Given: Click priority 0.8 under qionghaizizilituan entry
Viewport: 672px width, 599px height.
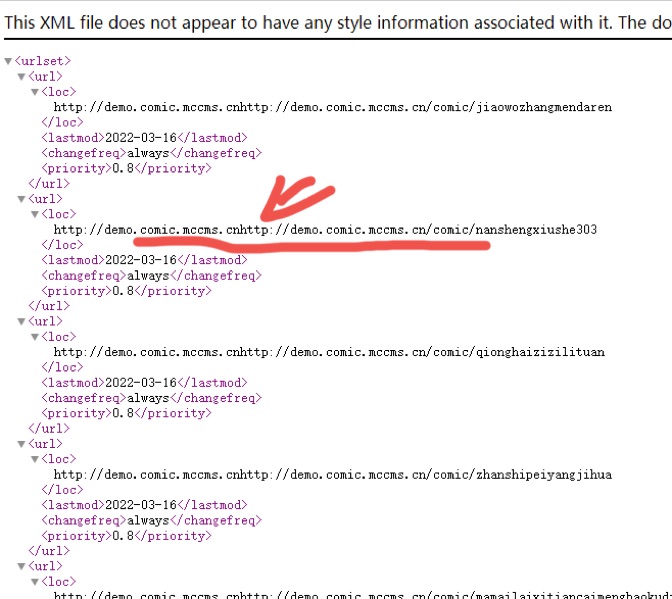Looking at the screenshot, I should pyautogui.click(x=123, y=413).
